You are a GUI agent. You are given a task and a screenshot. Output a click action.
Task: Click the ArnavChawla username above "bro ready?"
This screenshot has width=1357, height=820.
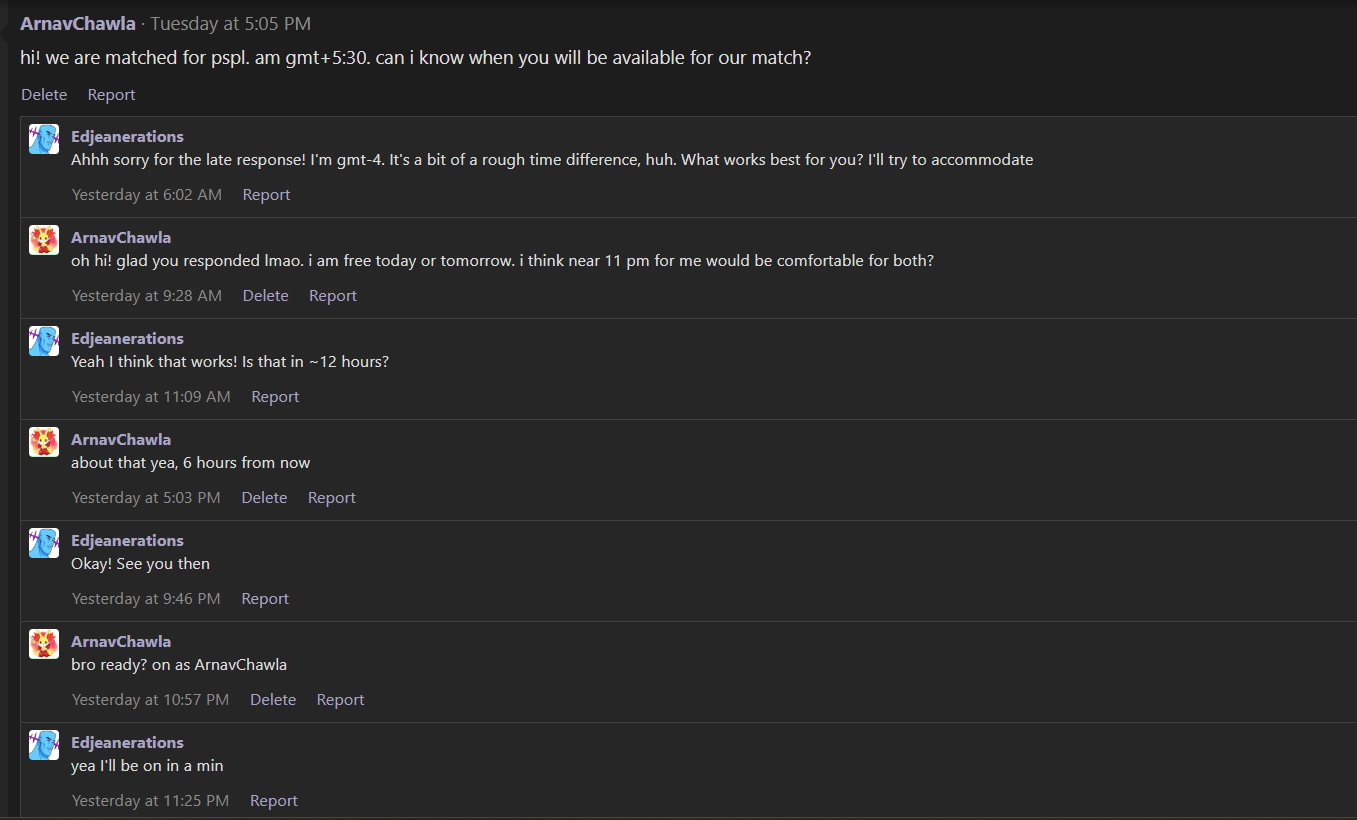click(x=121, y=642)
